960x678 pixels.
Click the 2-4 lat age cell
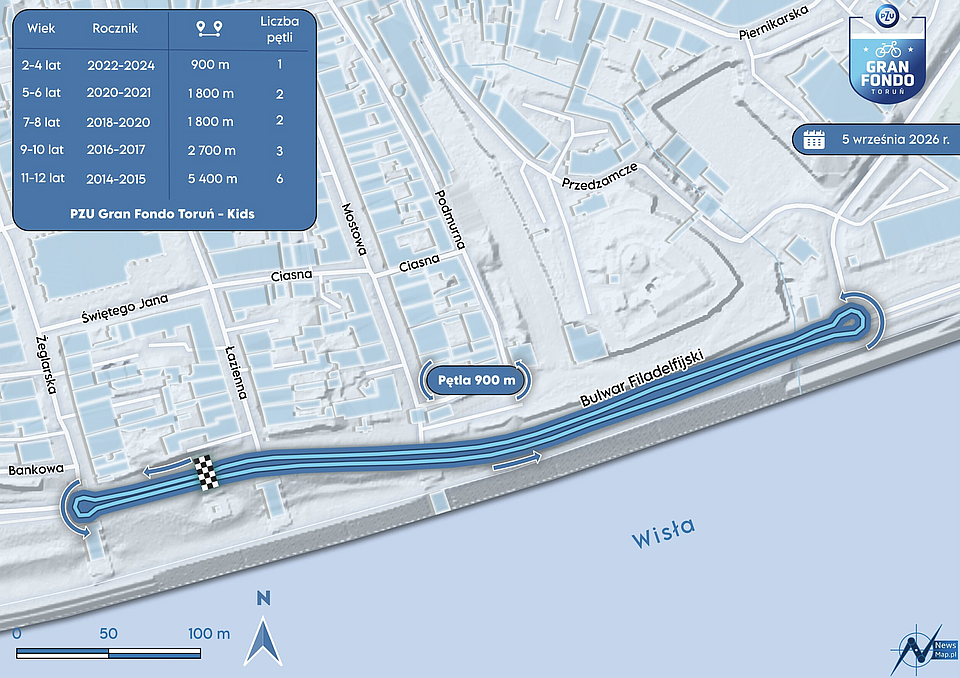41,65
